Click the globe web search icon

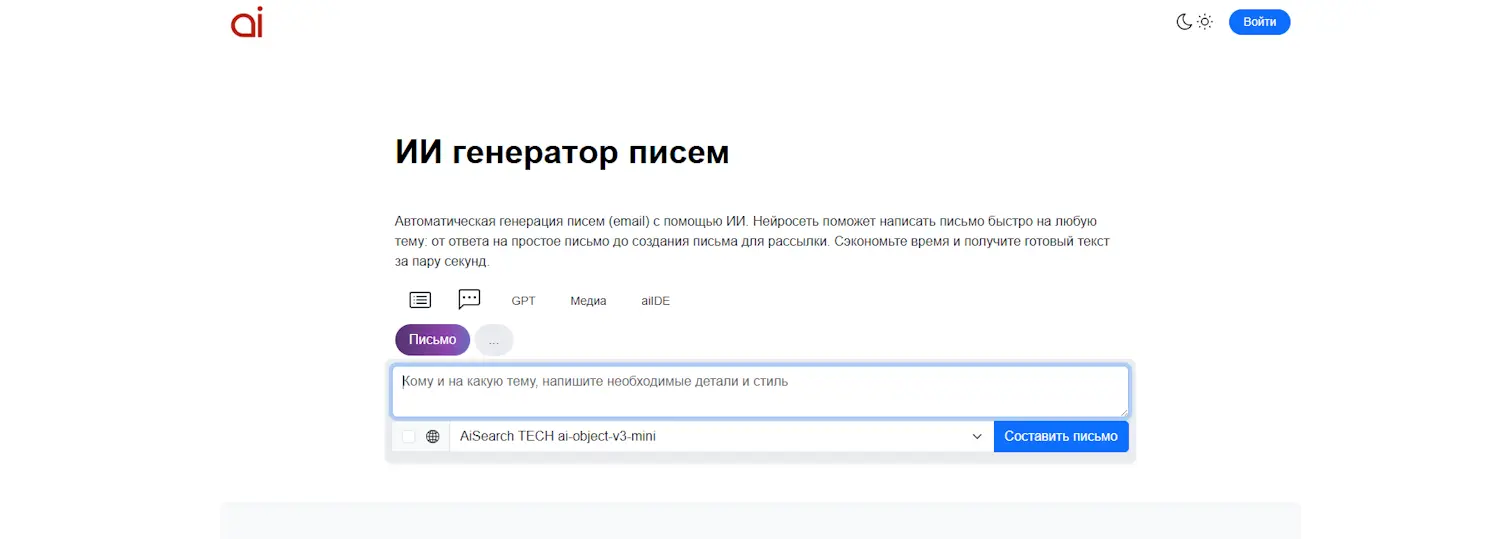[x=433, y=437]
